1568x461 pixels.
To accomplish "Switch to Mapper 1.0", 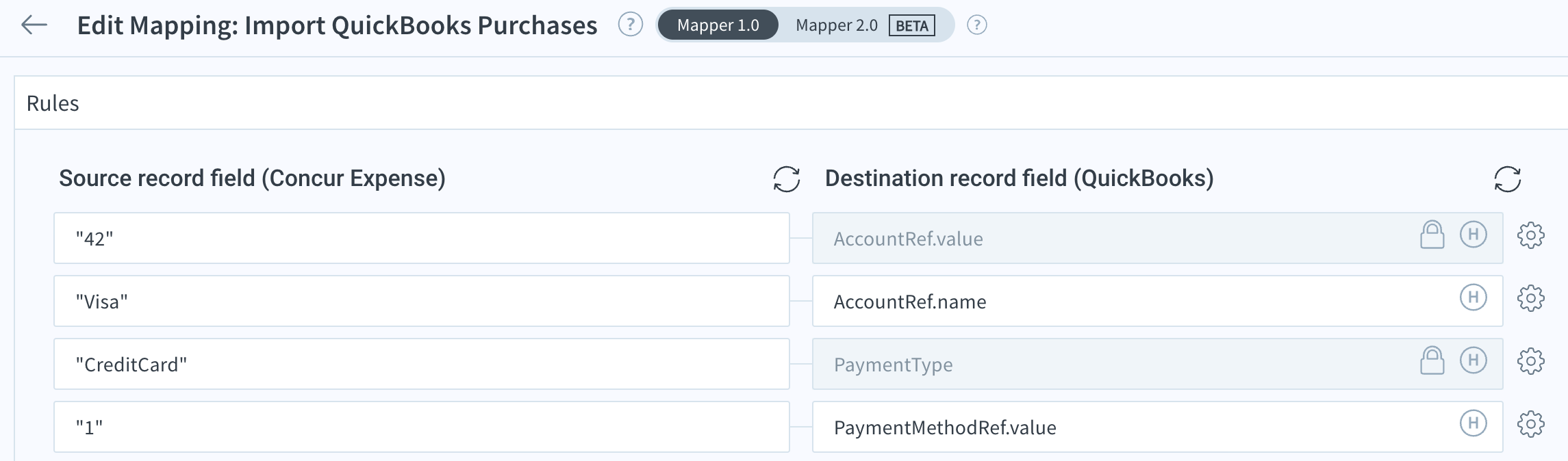I will [718, 25].
